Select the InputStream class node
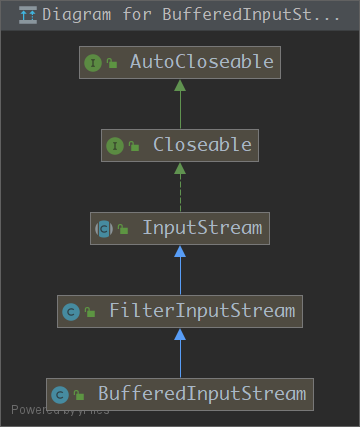The height and width of the screenshot is (427, 360). (180, 229)
